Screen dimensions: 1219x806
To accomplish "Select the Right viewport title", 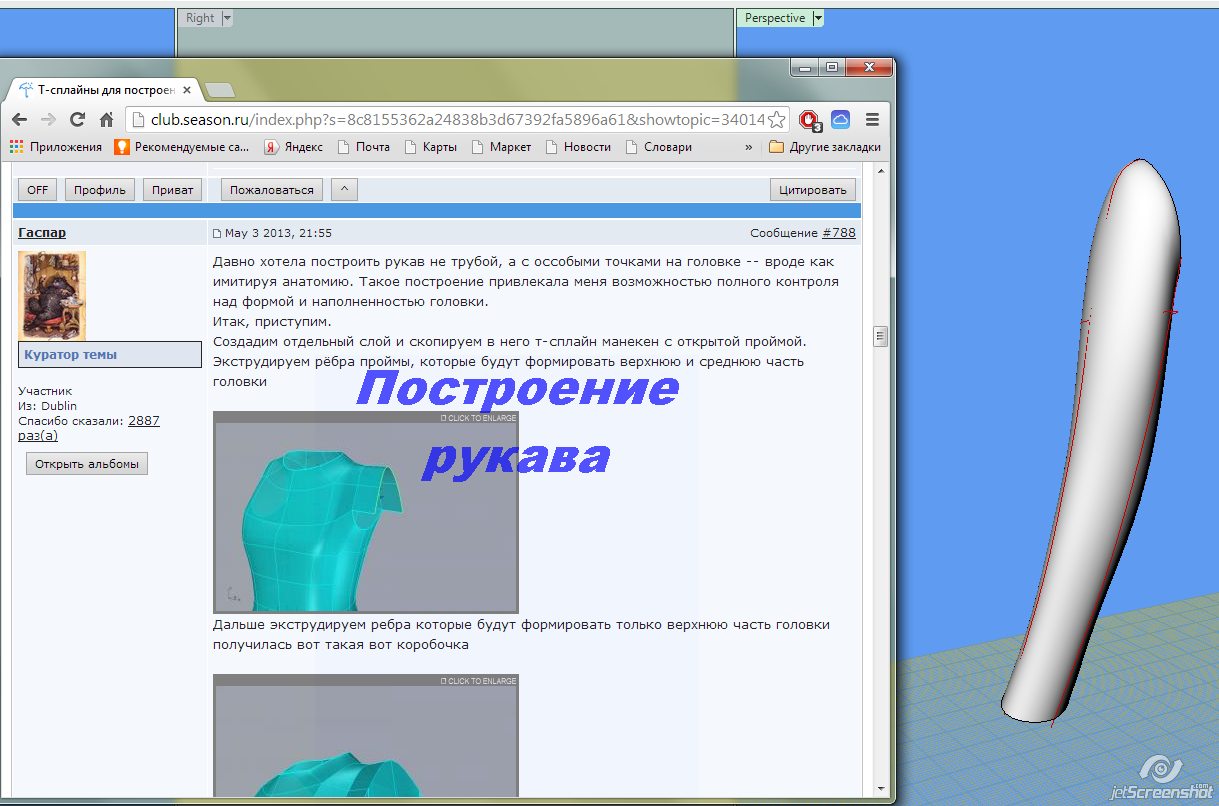I will [x=200, y=18].
